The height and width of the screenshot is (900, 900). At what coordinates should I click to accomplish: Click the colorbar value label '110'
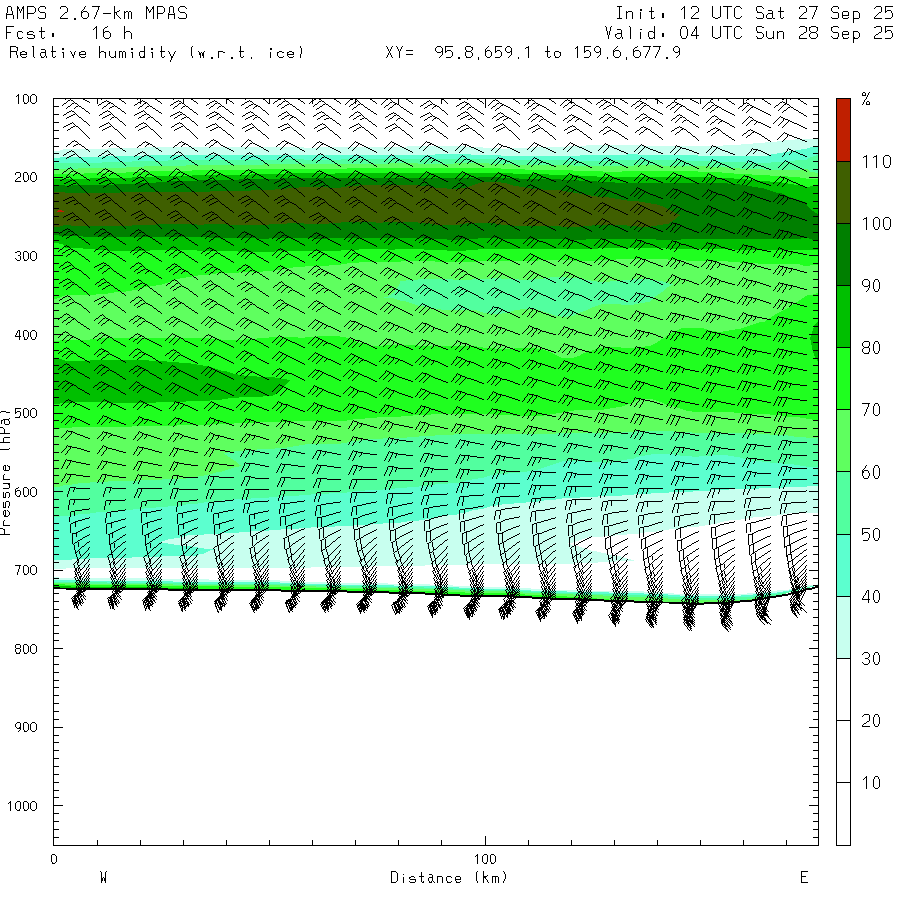pyautogui.click(x=876, y=162)
